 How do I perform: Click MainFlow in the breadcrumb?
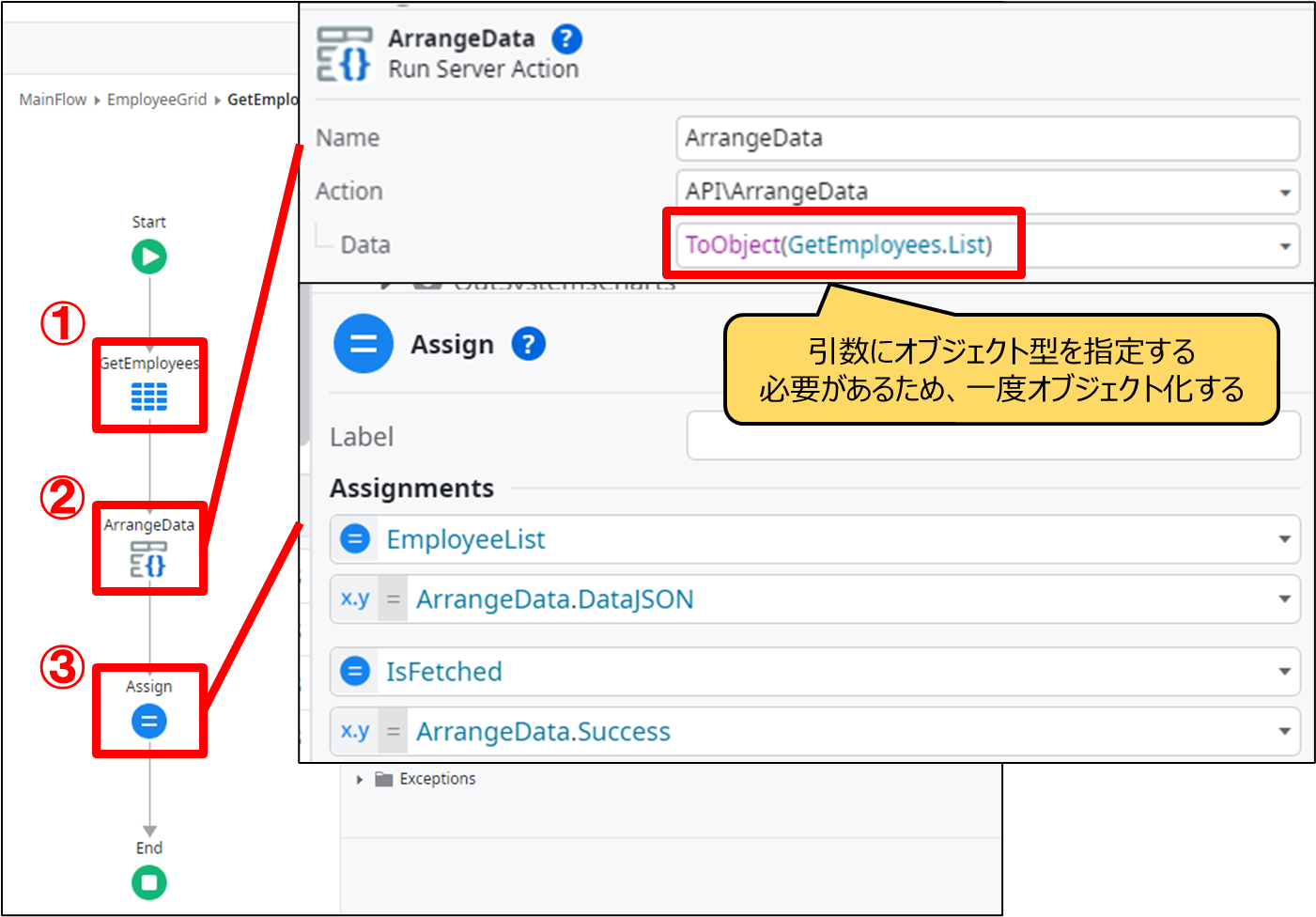point(53,100)
